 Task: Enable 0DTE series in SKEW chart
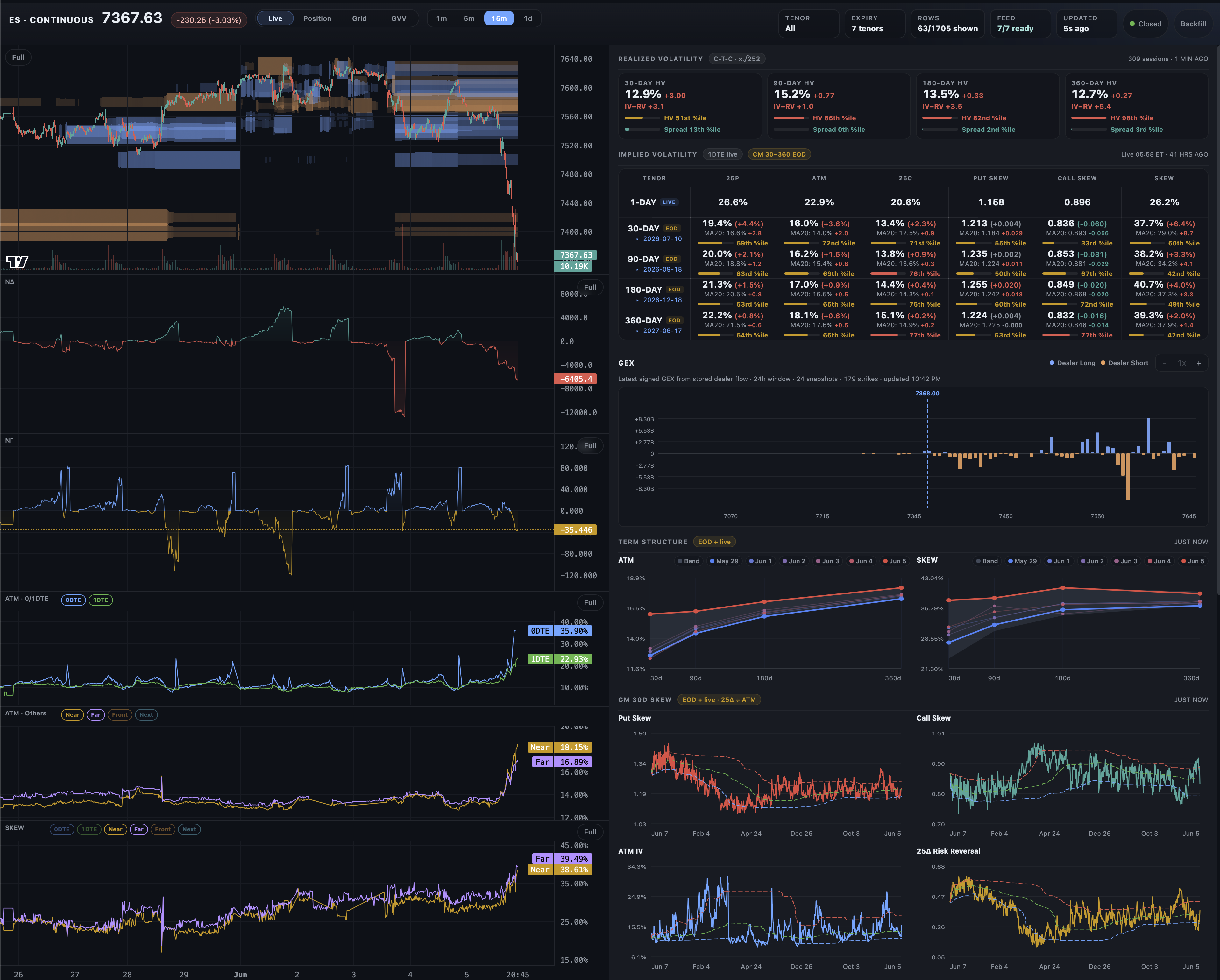coord(62,829)
